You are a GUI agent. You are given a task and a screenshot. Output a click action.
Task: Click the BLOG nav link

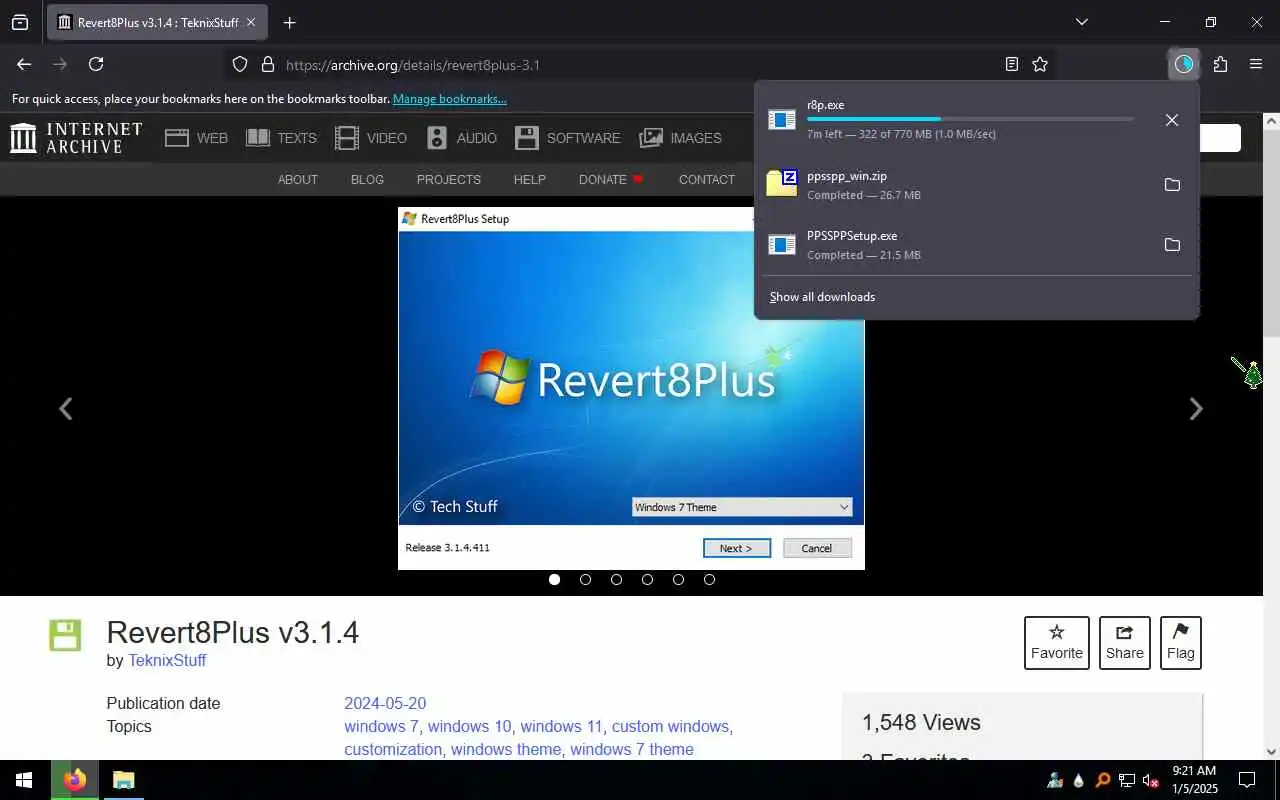click(x=367, y=180)
